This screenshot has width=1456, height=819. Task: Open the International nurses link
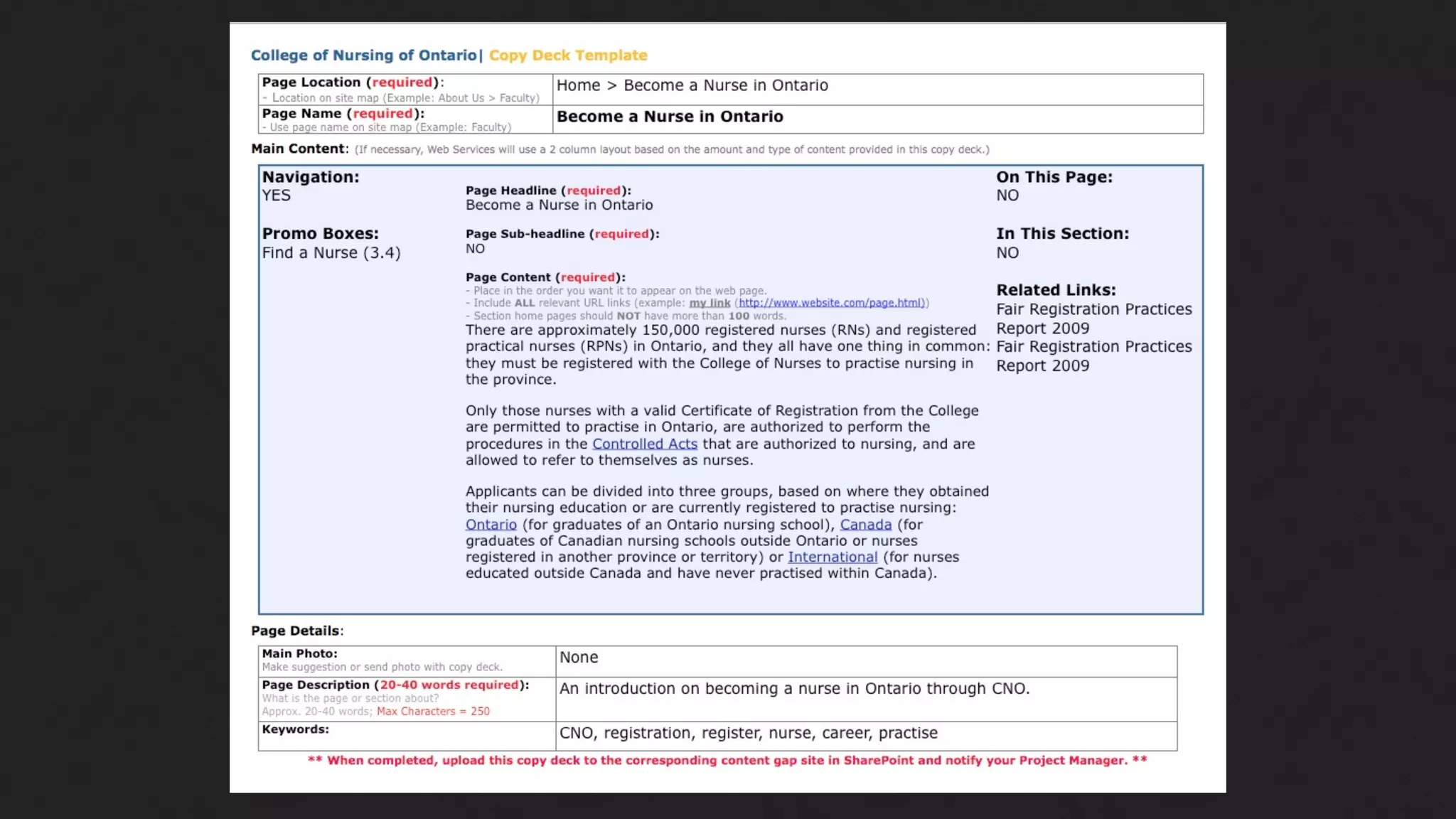click(x=832, y=557)
